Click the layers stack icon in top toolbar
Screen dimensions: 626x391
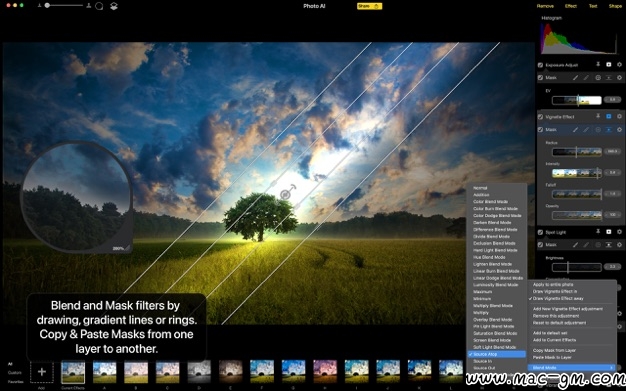(x=113, y=6)
